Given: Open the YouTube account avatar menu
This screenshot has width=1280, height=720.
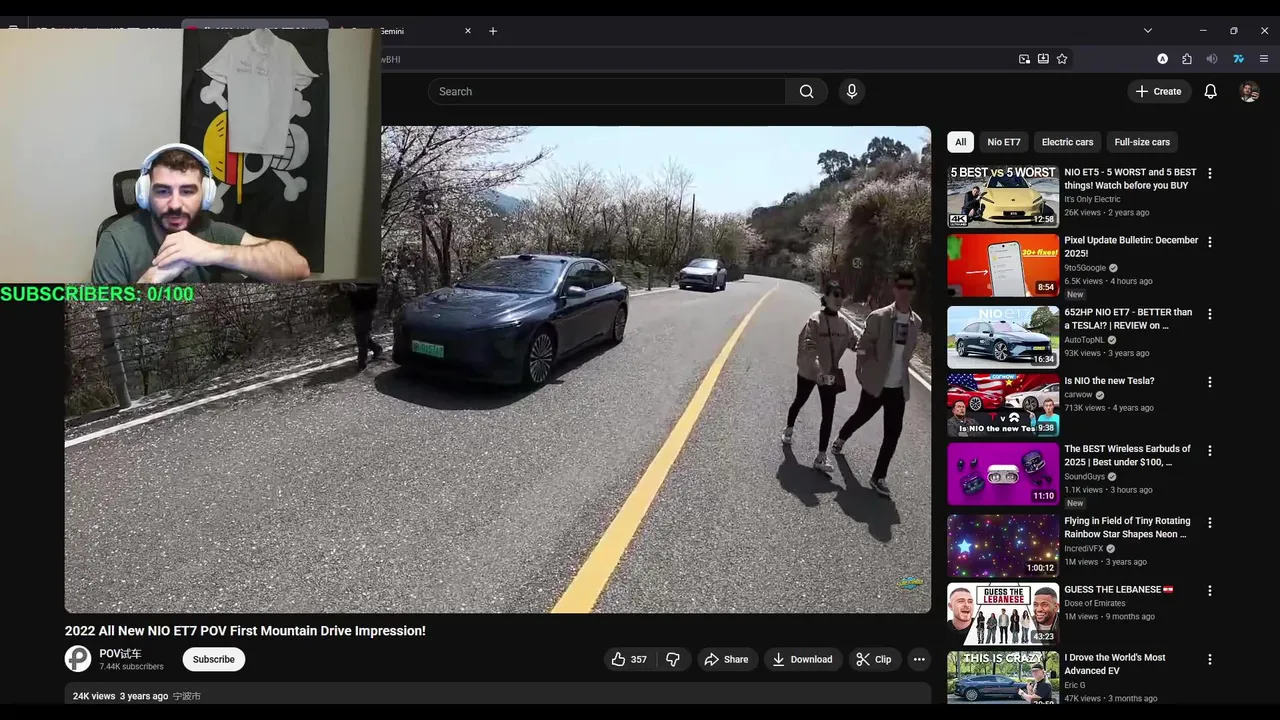Looking at the screenshot, I should tap(1249, 91).
